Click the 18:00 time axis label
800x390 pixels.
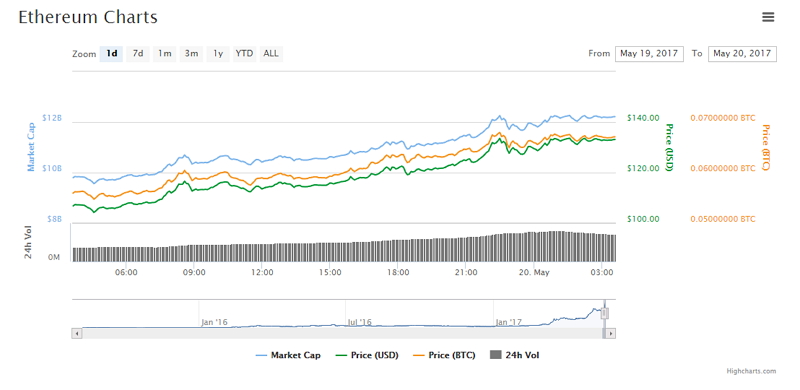pos(398,272)
